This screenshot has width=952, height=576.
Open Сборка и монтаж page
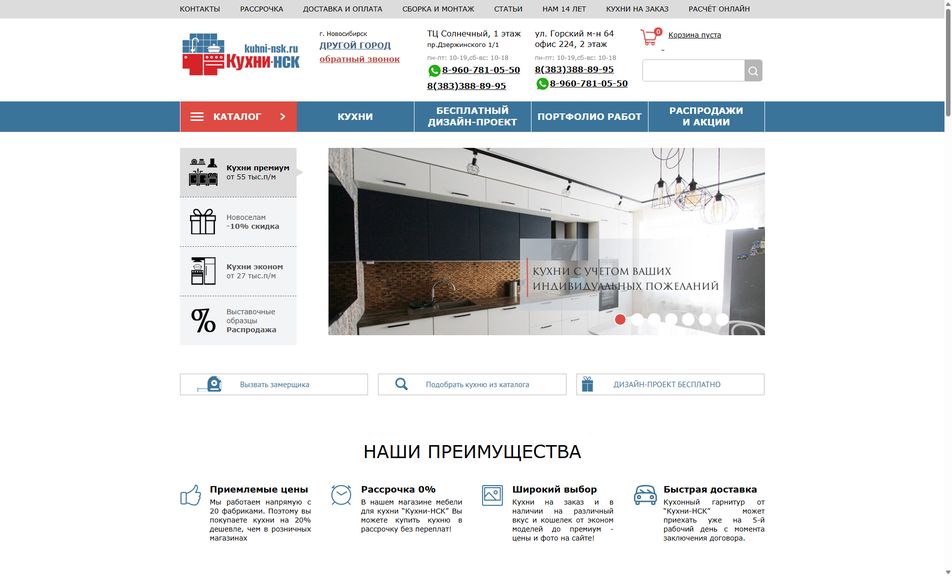pyautogui.click(x=438, y=9)
